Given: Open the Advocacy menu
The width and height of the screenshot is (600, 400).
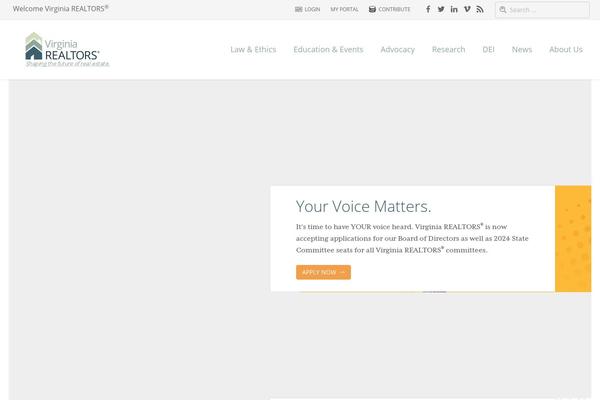Looking at the screenshot, I should (x=398, y=50).
